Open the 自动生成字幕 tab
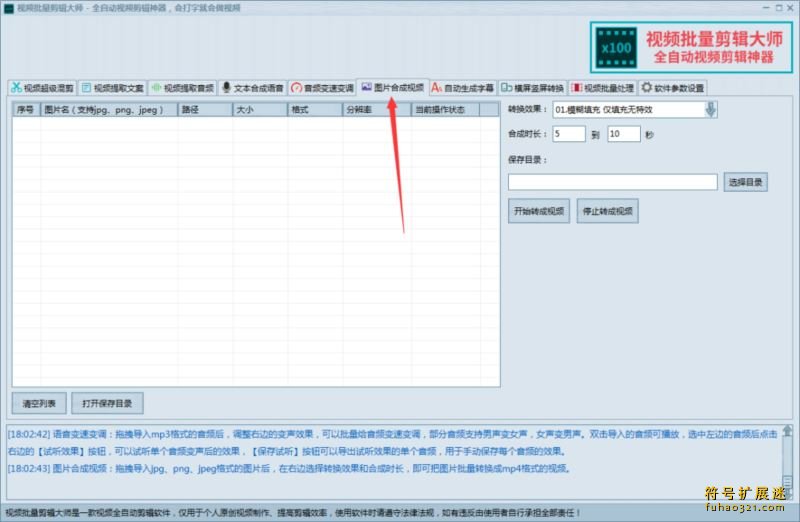Screen dimensions: 800x522 pos(463,88)
